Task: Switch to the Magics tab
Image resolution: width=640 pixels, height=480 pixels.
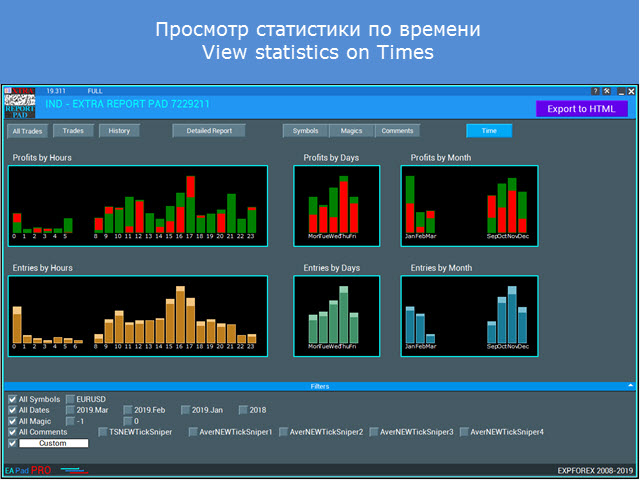Action: (x=351, y=131)
